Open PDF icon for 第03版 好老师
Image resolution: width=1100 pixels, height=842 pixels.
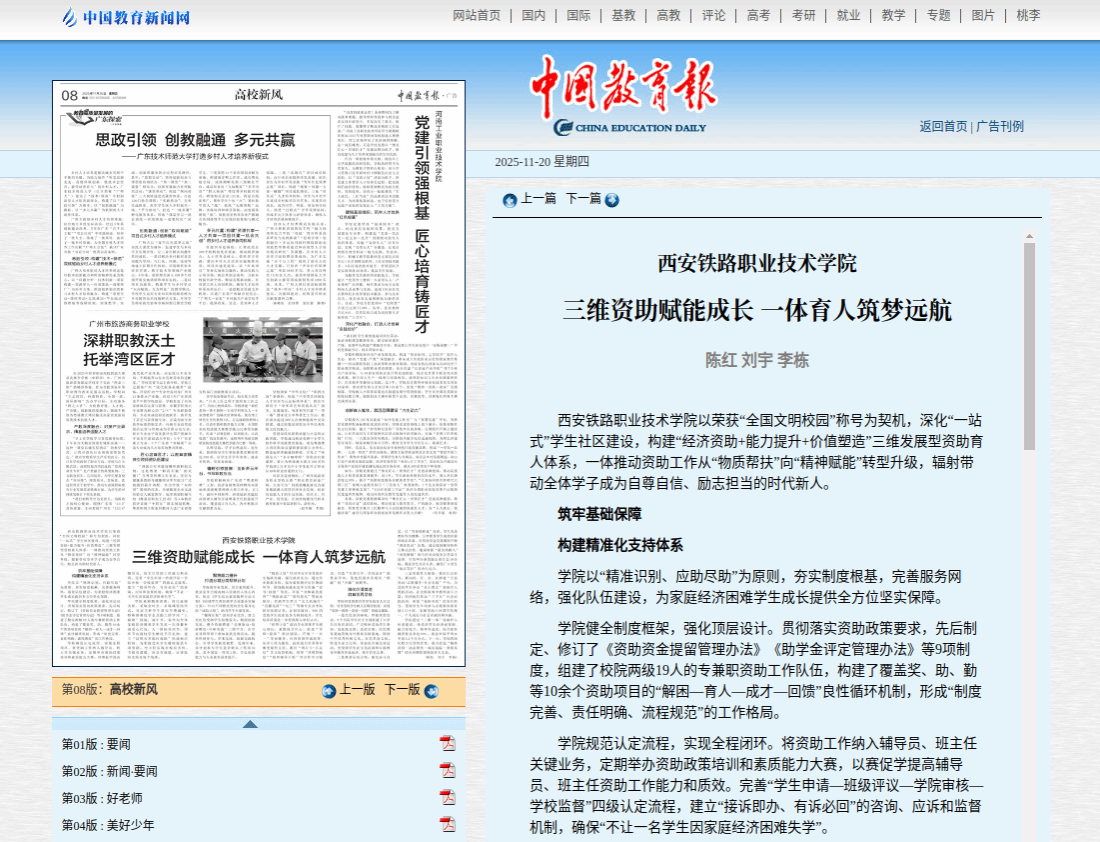point(447,797)
